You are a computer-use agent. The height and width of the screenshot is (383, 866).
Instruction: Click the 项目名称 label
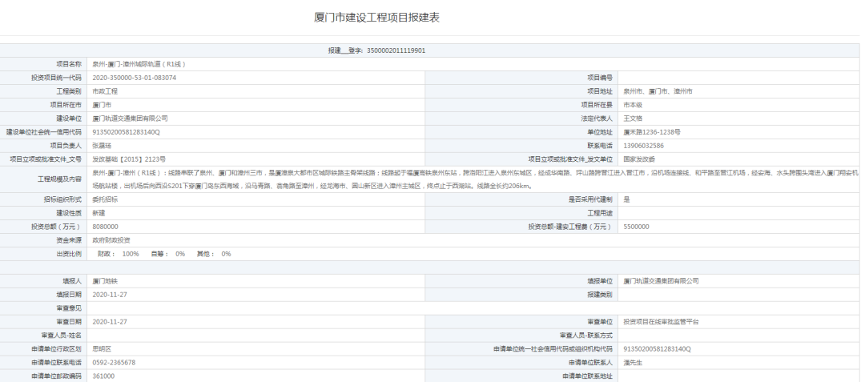(x=69, y=64)
